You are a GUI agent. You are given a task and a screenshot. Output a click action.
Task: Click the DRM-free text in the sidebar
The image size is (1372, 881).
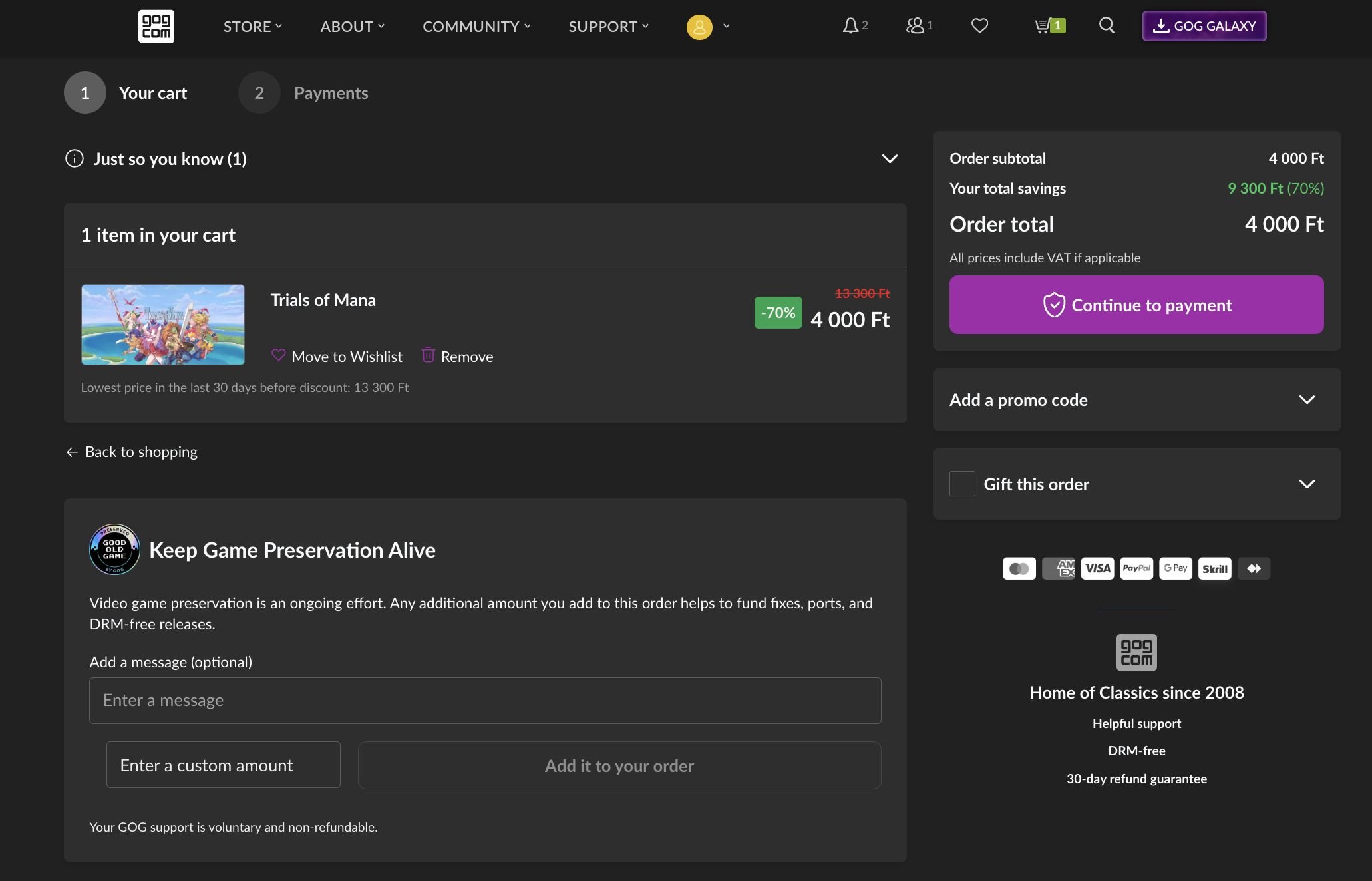click(1136, 751)
